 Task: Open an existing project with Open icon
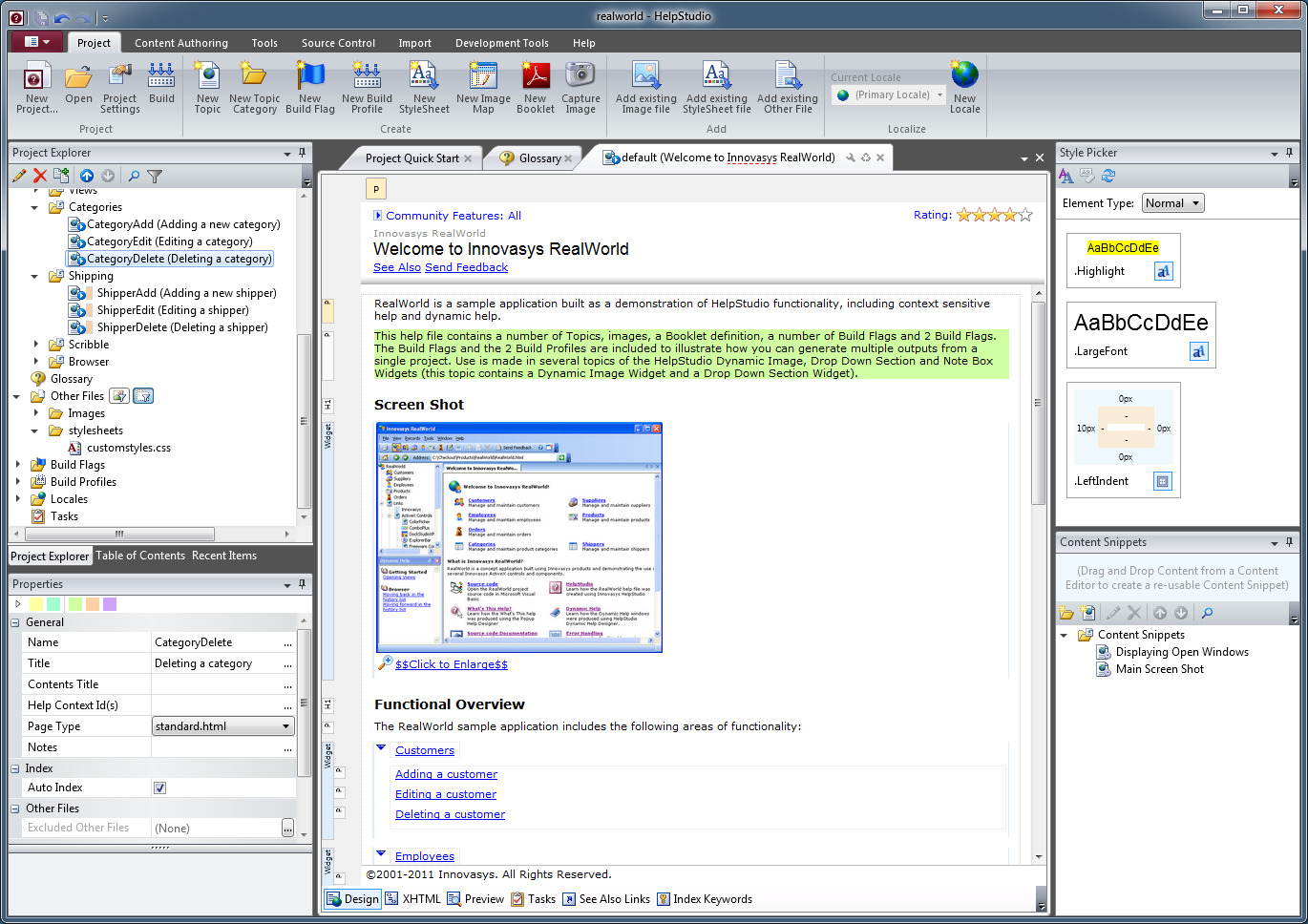coord(78,84)
